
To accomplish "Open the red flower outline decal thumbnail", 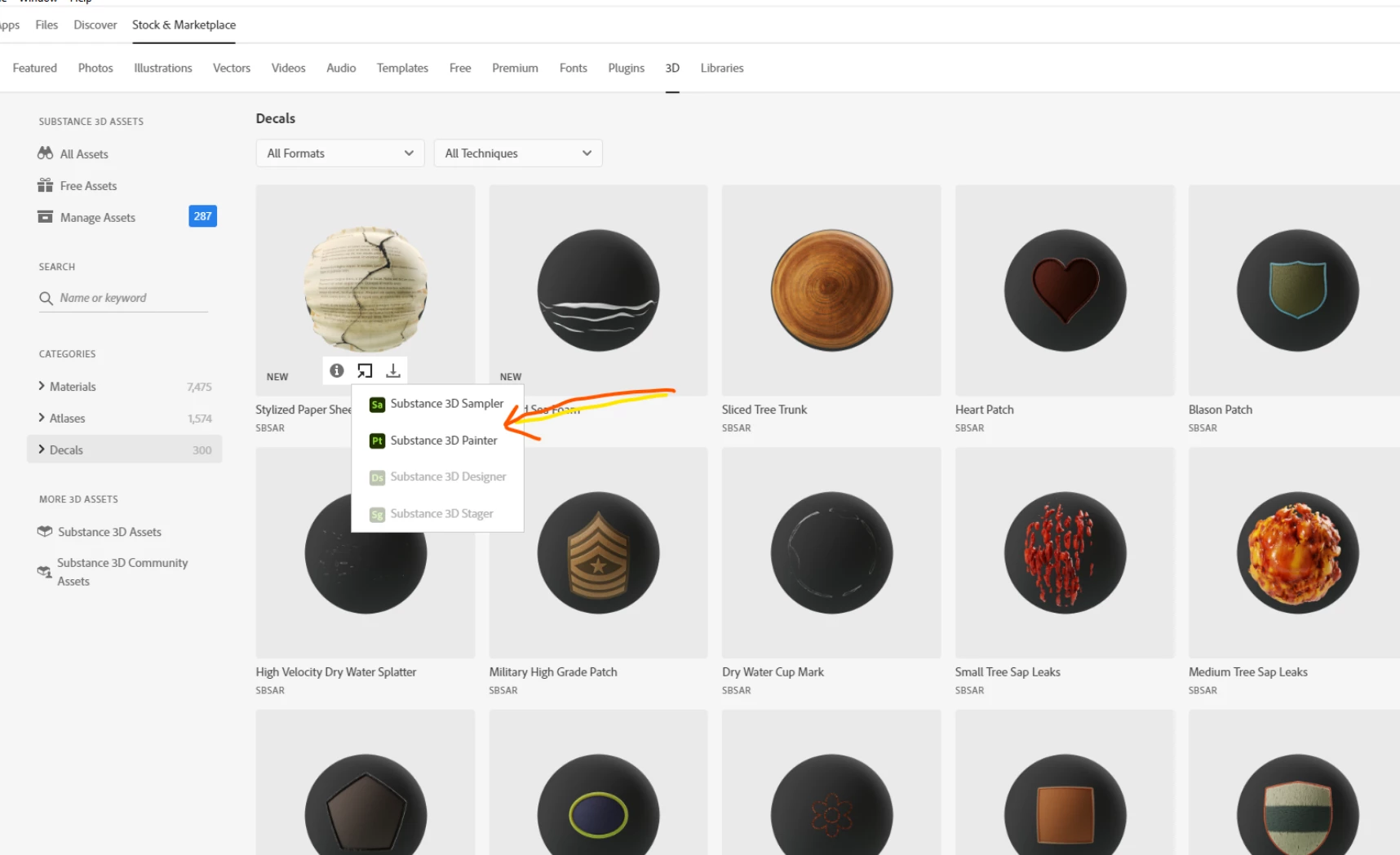I will [x=831, y=783].
